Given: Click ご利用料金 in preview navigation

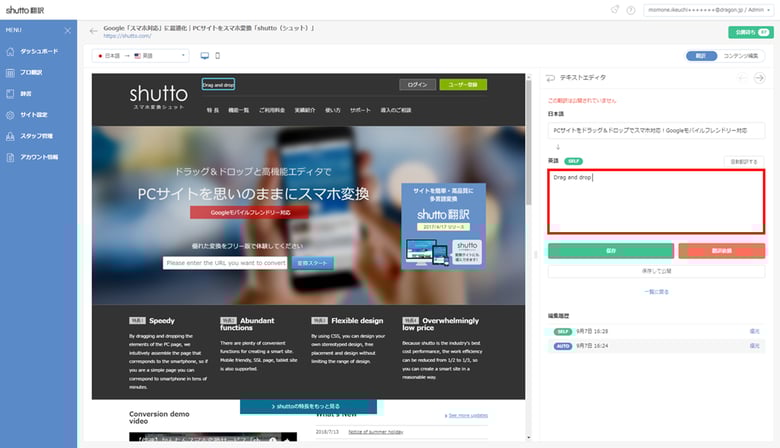Looking at the screenshot, I should [x=272, y=110].
